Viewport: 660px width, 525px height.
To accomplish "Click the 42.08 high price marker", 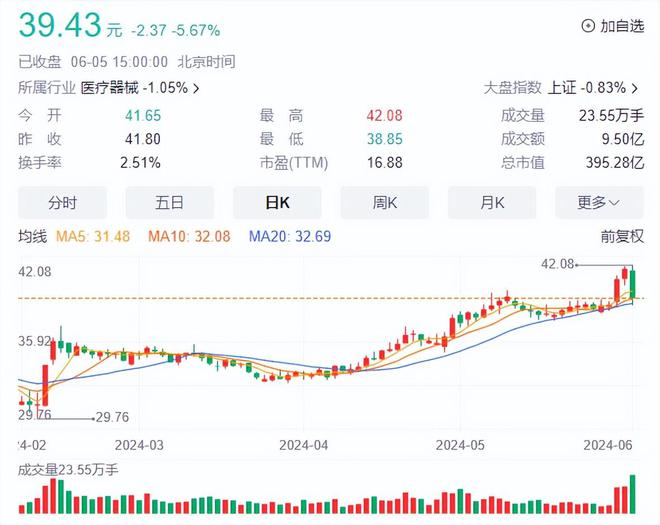I will (x=560, y=264).
